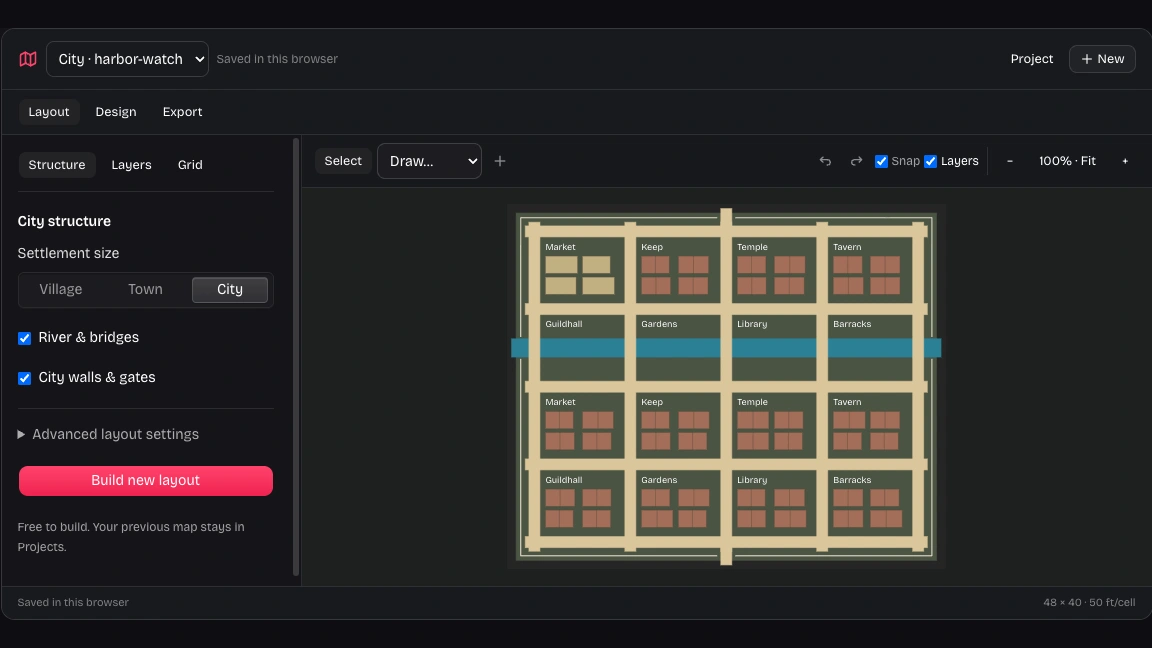The width and height of the screenshot is (1152, 648).
Task: Toggle the Snap checkbox
Action: tap(882, 161)
